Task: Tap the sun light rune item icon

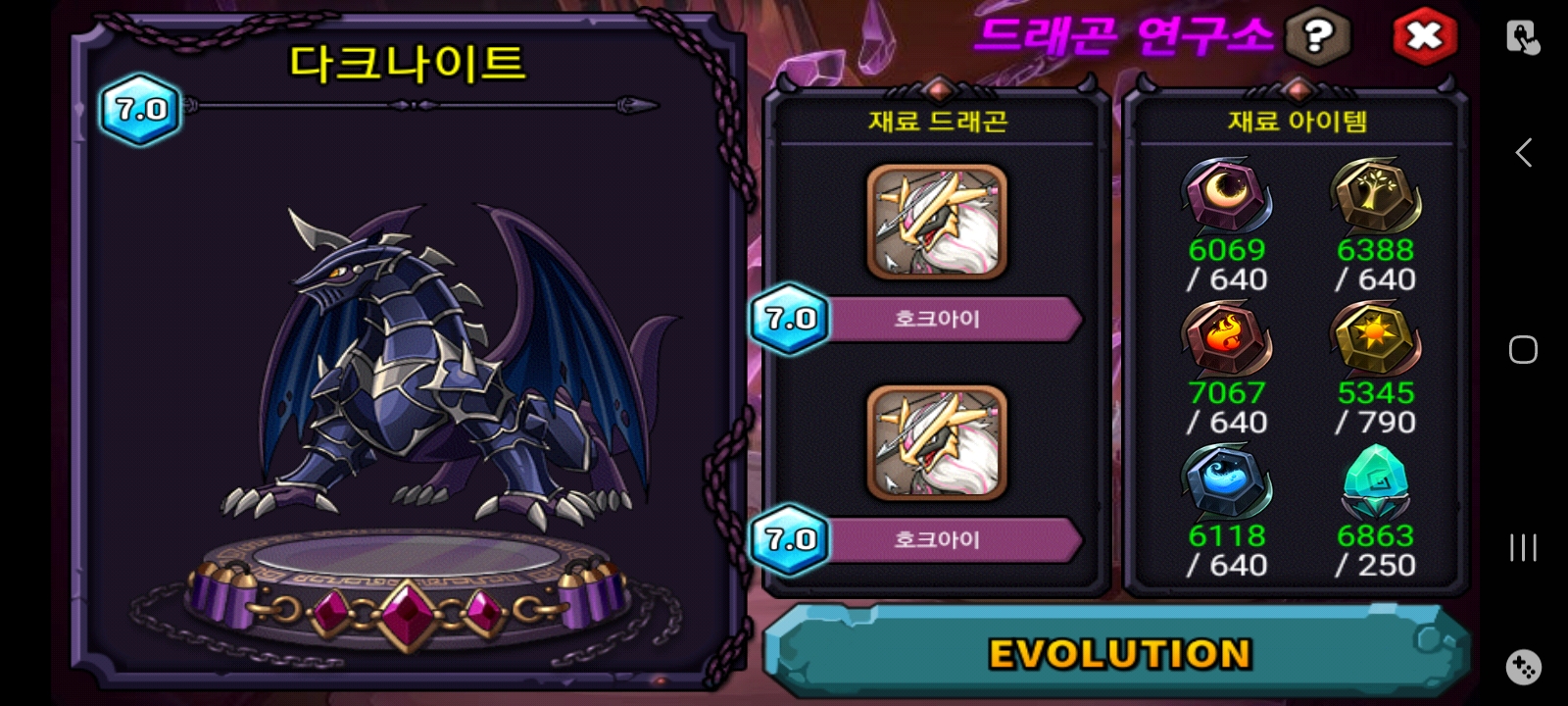Action: (1375, 339)
